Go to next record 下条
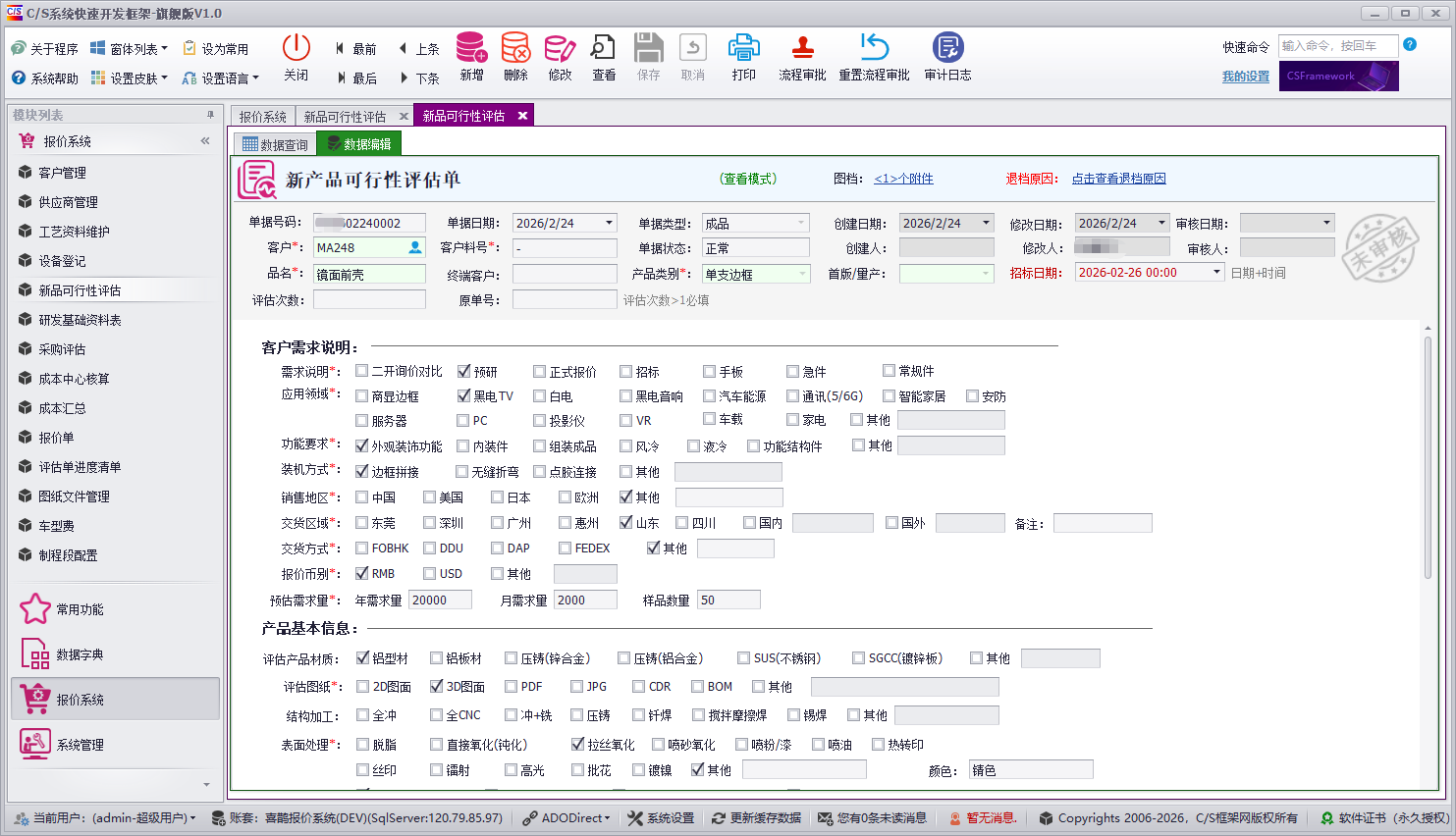This screenshot has width=1456, height=836. (418, 78)
